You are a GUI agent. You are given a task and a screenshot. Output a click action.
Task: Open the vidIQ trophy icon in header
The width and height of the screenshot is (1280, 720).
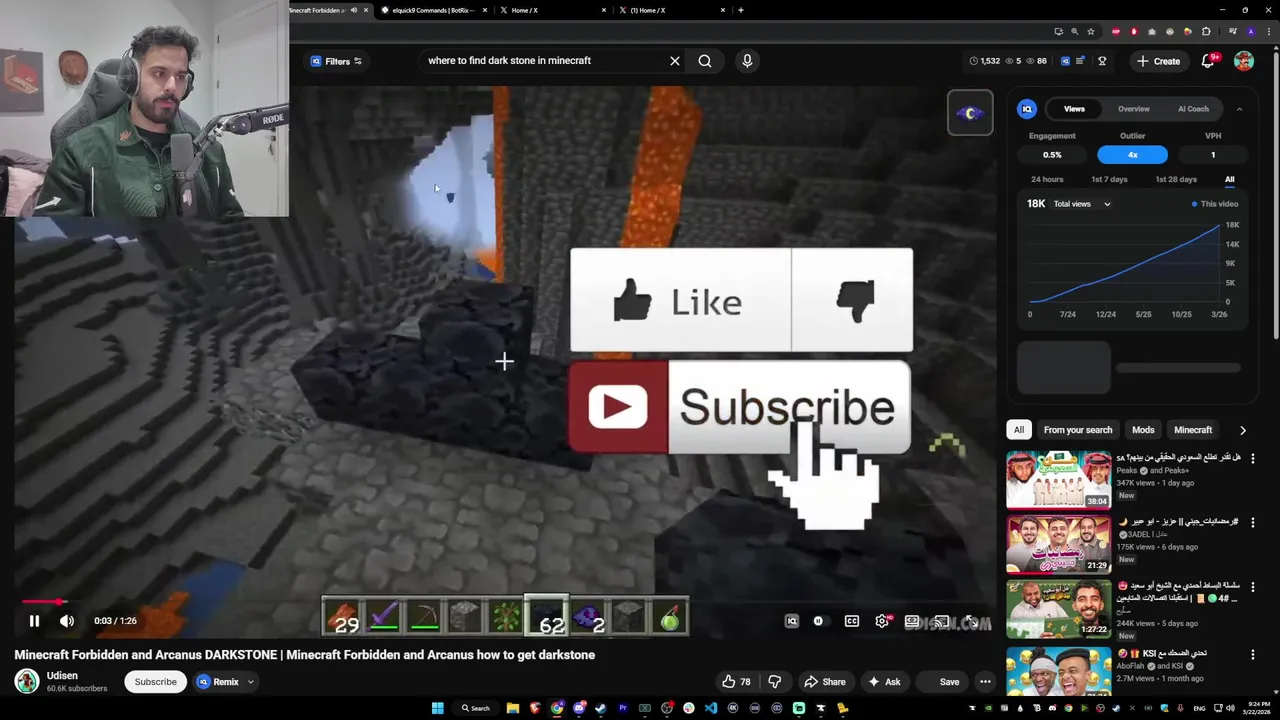1102,61
